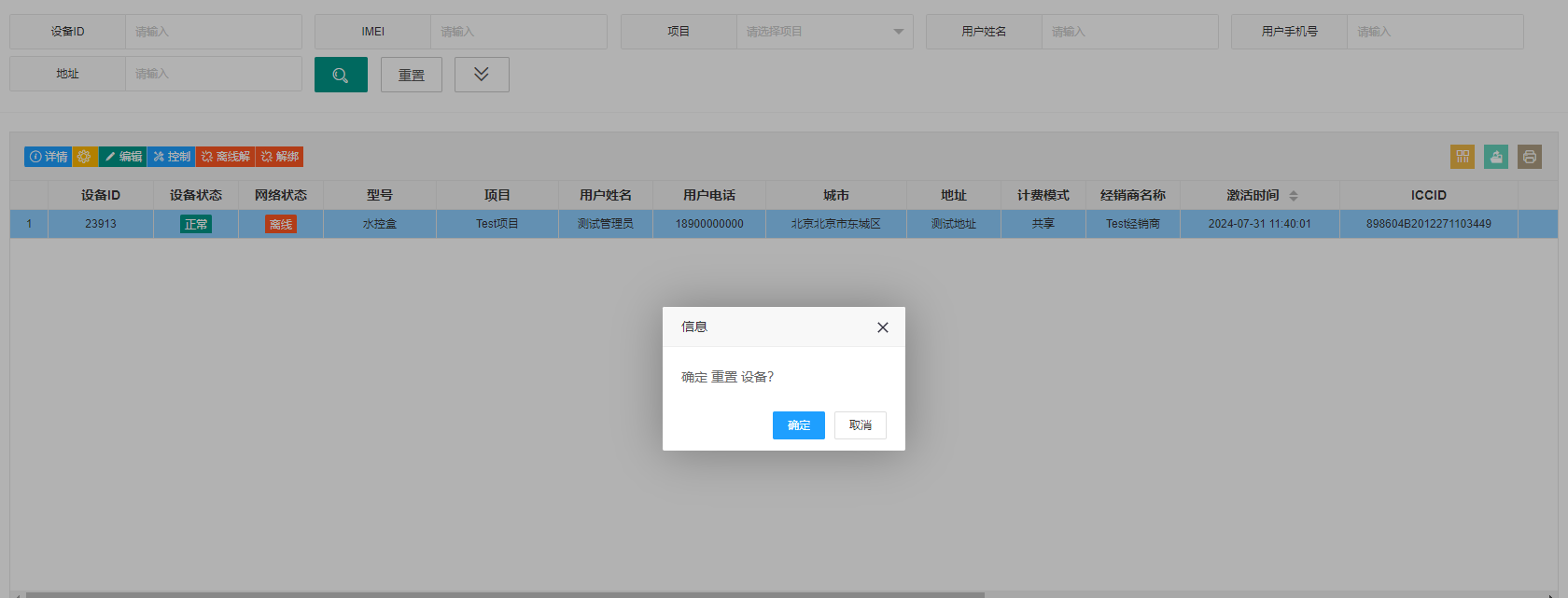Click the 用户电话 column header

click(x=709, y=195)
